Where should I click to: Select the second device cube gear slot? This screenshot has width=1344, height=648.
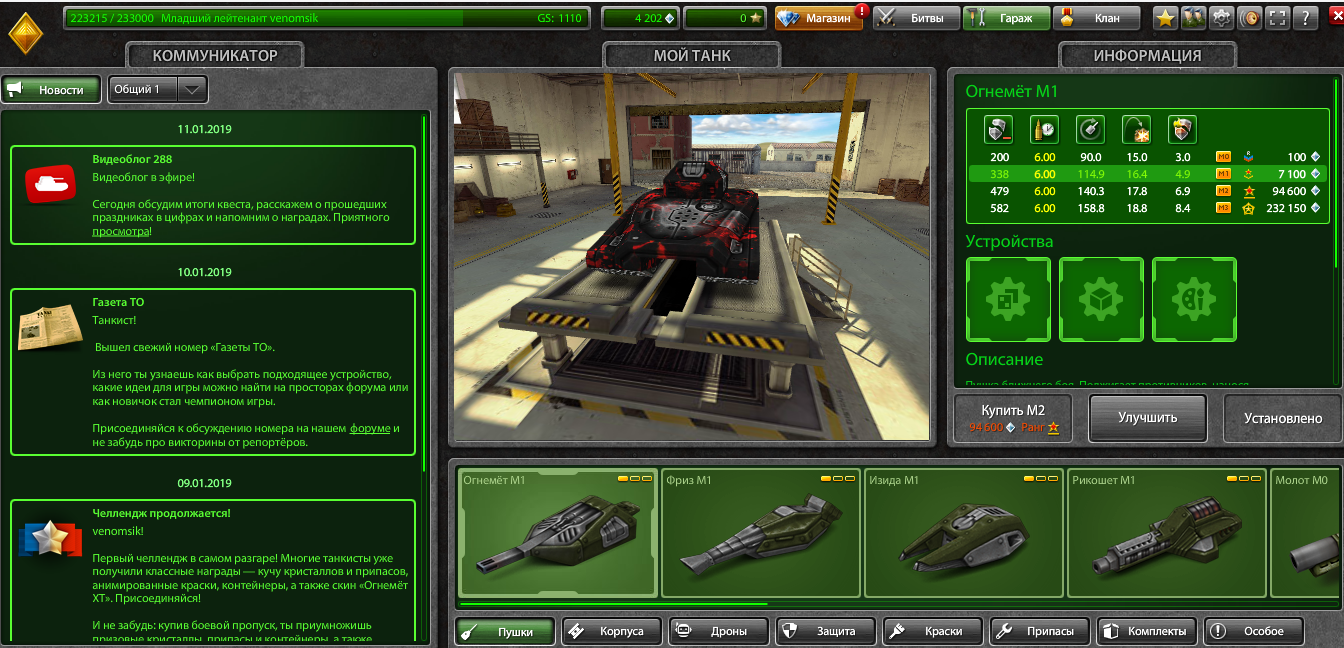1101,299
